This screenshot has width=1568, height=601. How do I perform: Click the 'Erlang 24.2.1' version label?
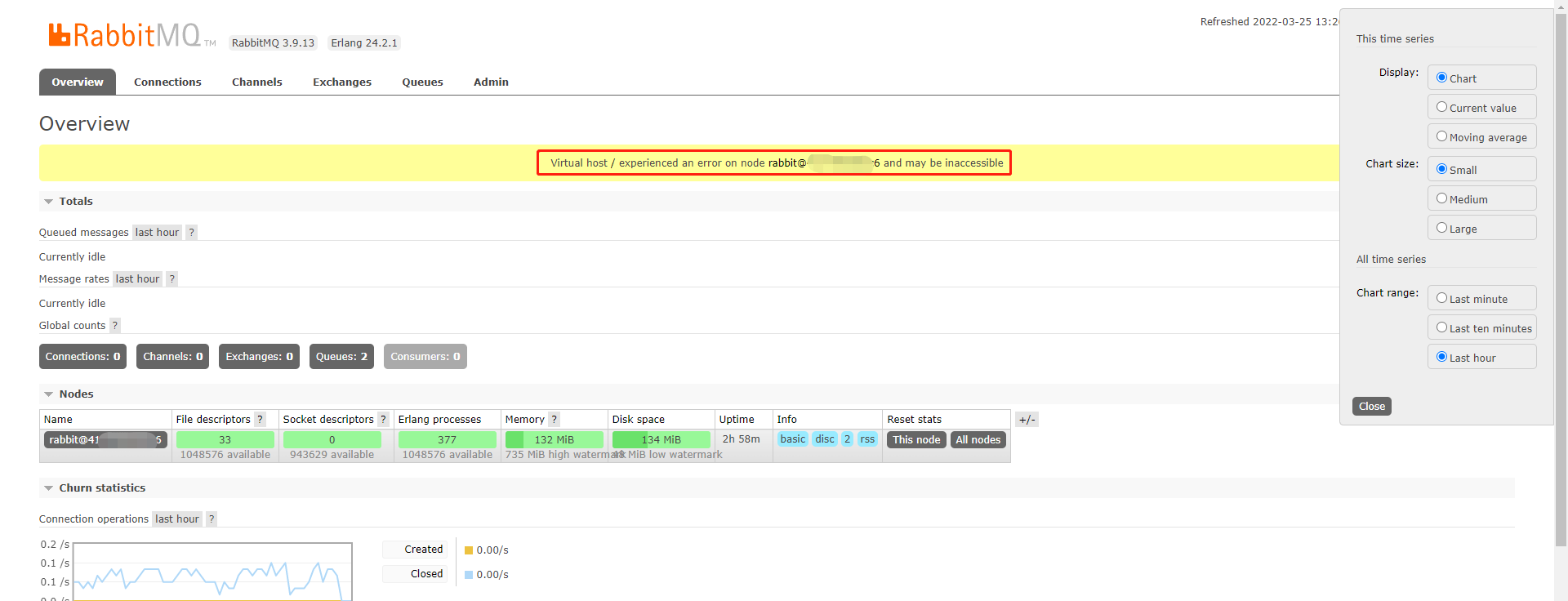(364, 43)
